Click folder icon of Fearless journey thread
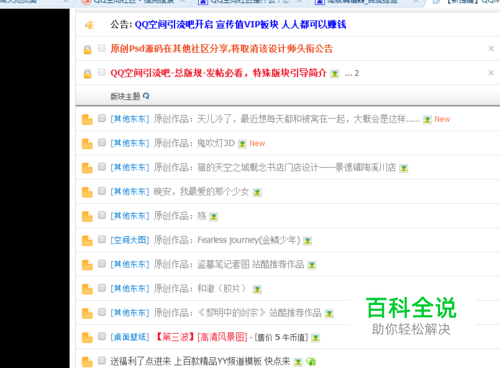The image size is (500, 368). tap(87, 241)
